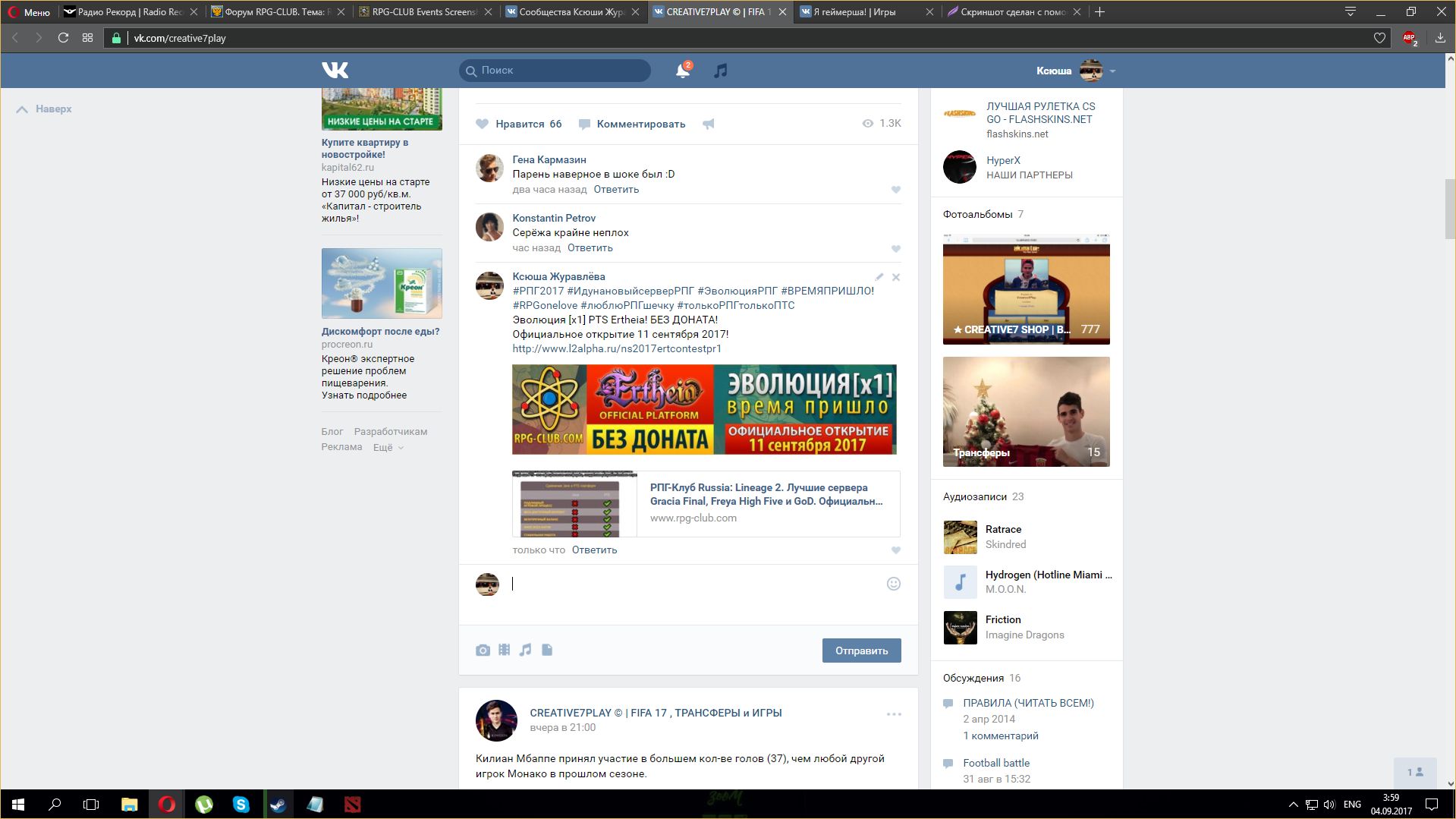Open the HyperX partner link
Image resolution: width=1456 pixels, height=819 pixels.
[x=1003, y=161]
